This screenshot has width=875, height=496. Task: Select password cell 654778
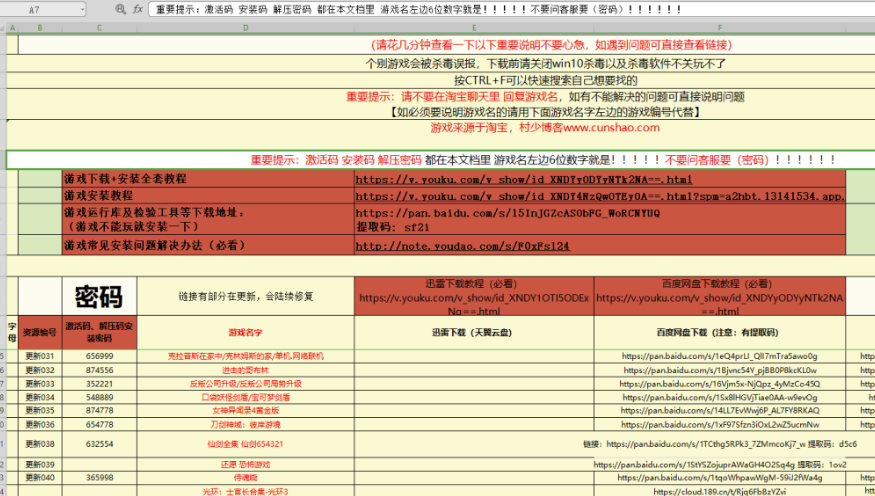tap(99, 425)
